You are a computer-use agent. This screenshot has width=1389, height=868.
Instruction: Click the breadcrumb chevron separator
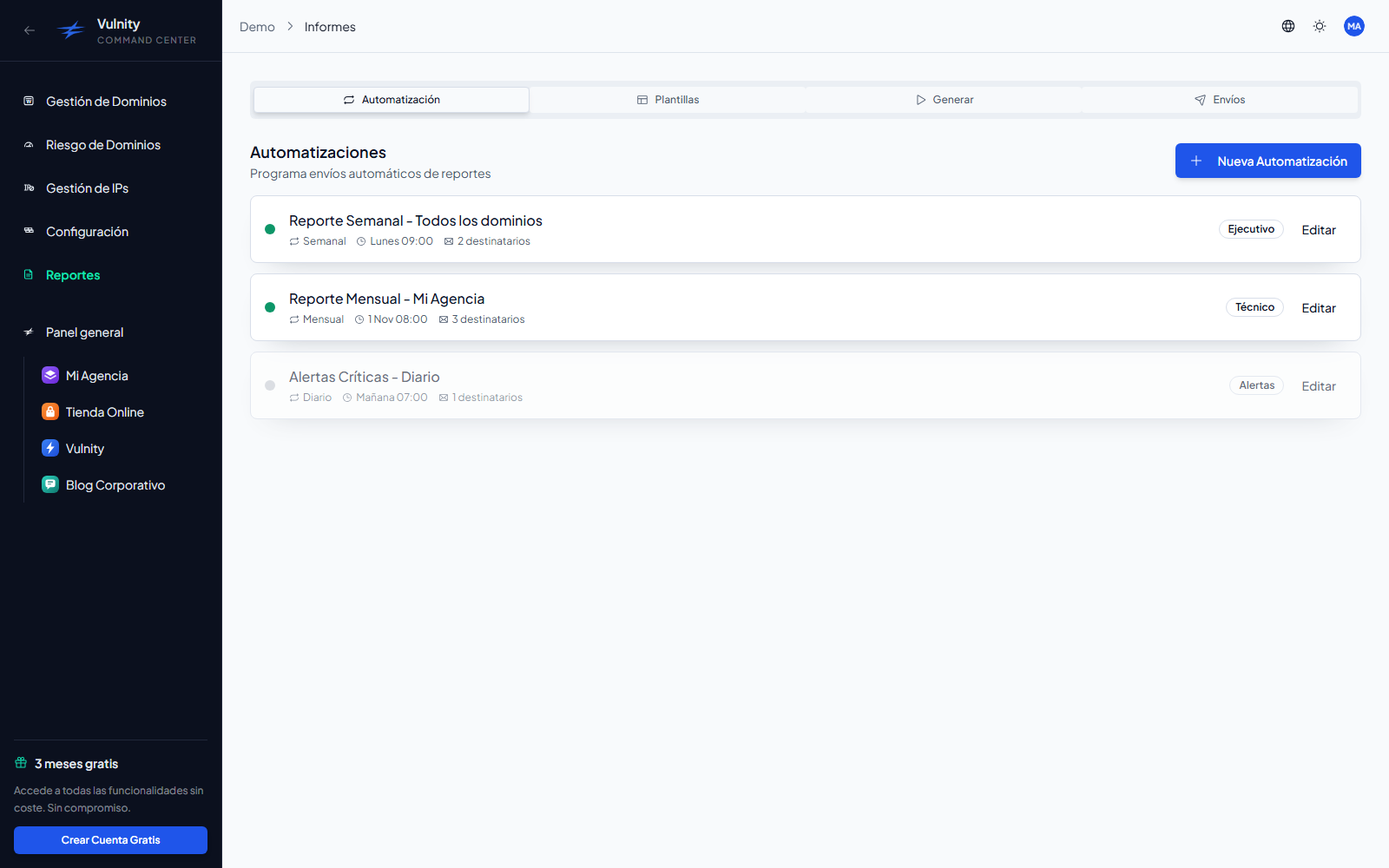pos(290,27)
